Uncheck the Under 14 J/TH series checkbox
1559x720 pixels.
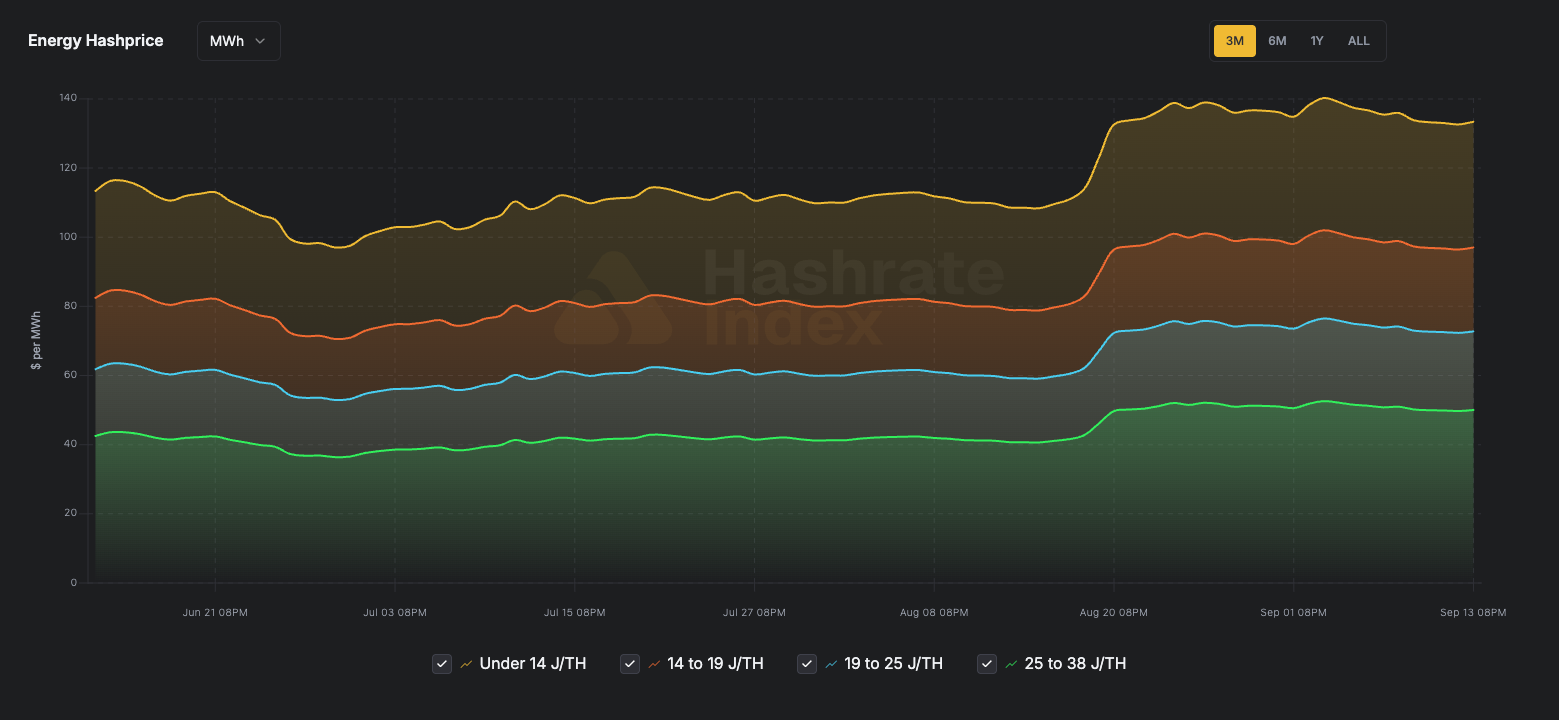point(441,664)
